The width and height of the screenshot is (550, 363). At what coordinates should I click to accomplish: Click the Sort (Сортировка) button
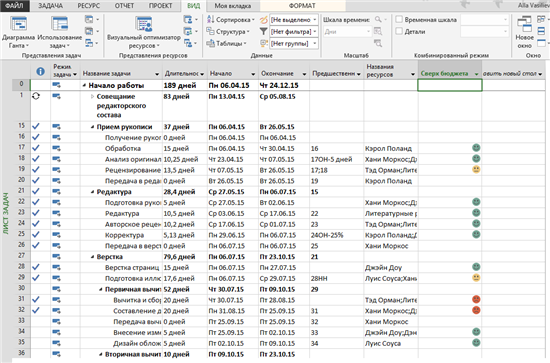point(230,20)
